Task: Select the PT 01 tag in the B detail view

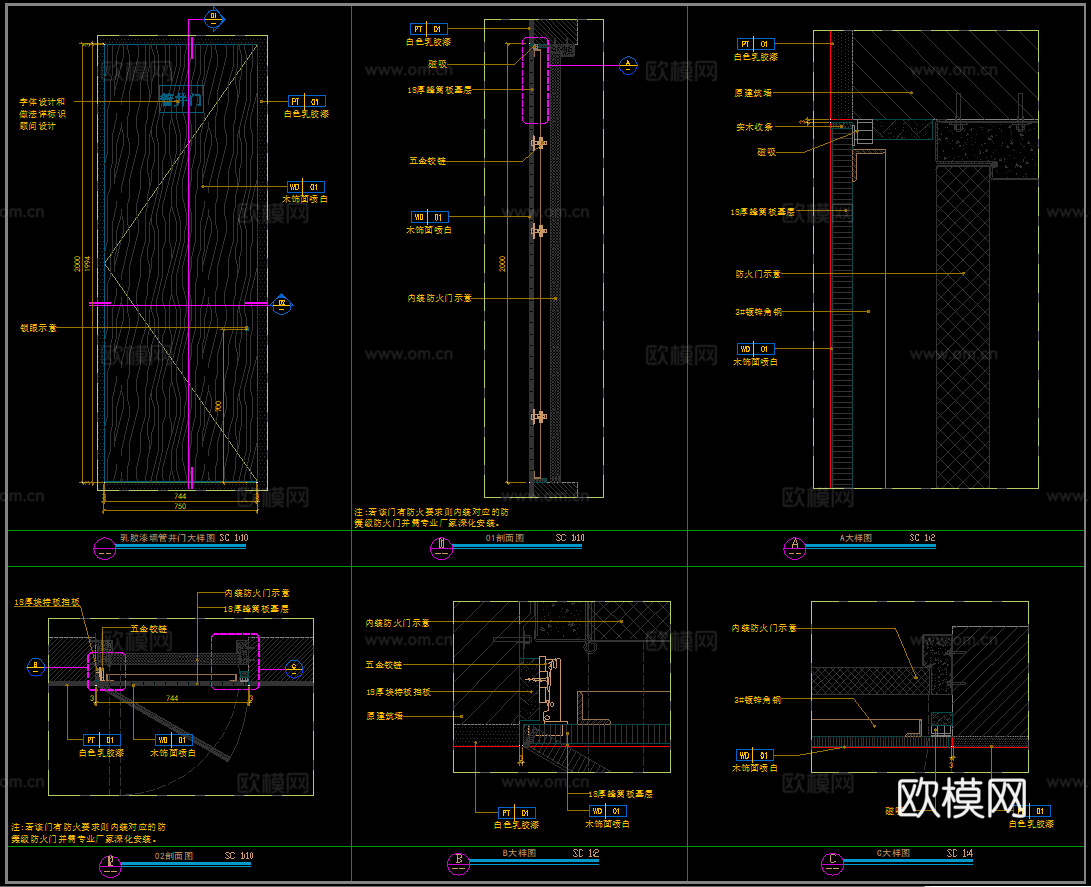Action: 517,813
